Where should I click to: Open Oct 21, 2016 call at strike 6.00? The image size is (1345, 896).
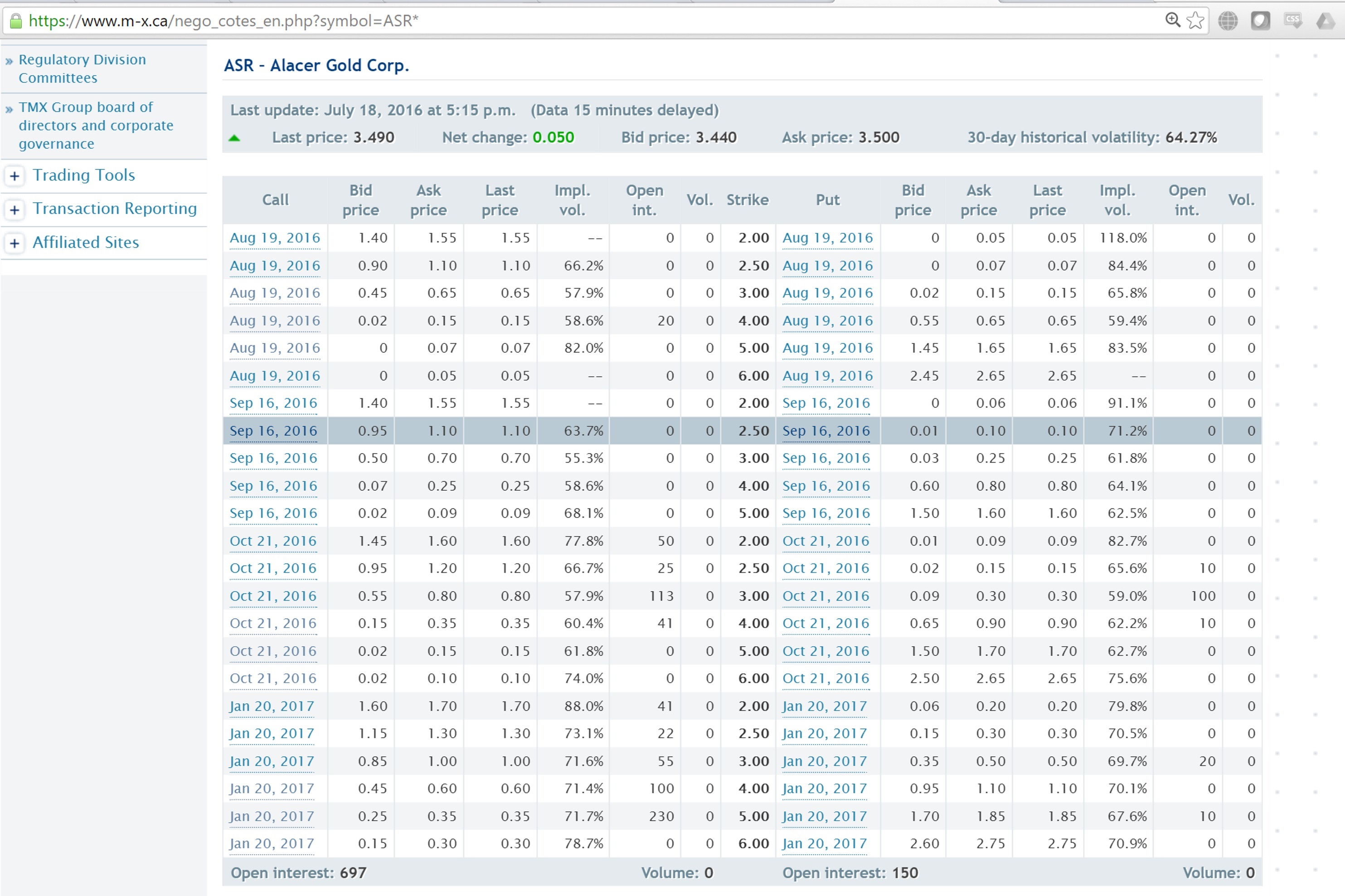click(x=272, y=678)
